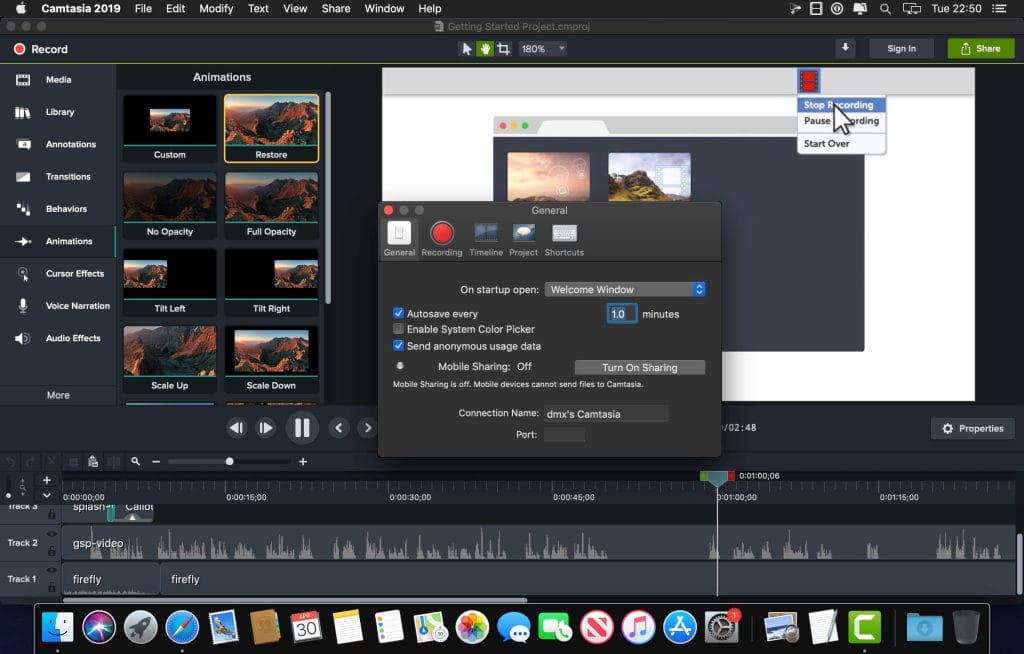Expand the More section in the sidebar
Viewport: 1024px width, 654px height.
tap(59, 395)
